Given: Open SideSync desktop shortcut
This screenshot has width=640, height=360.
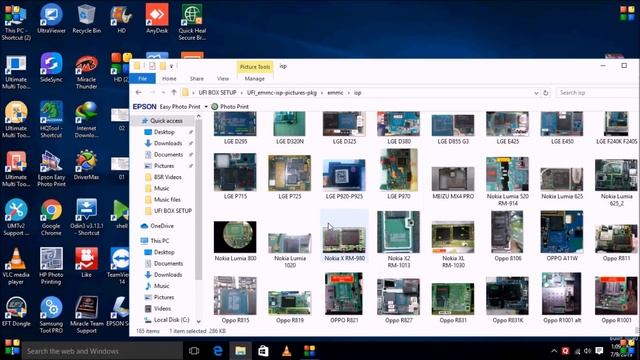Looking at the screenshot, I should pyautogui.click(x=51, y=68).
